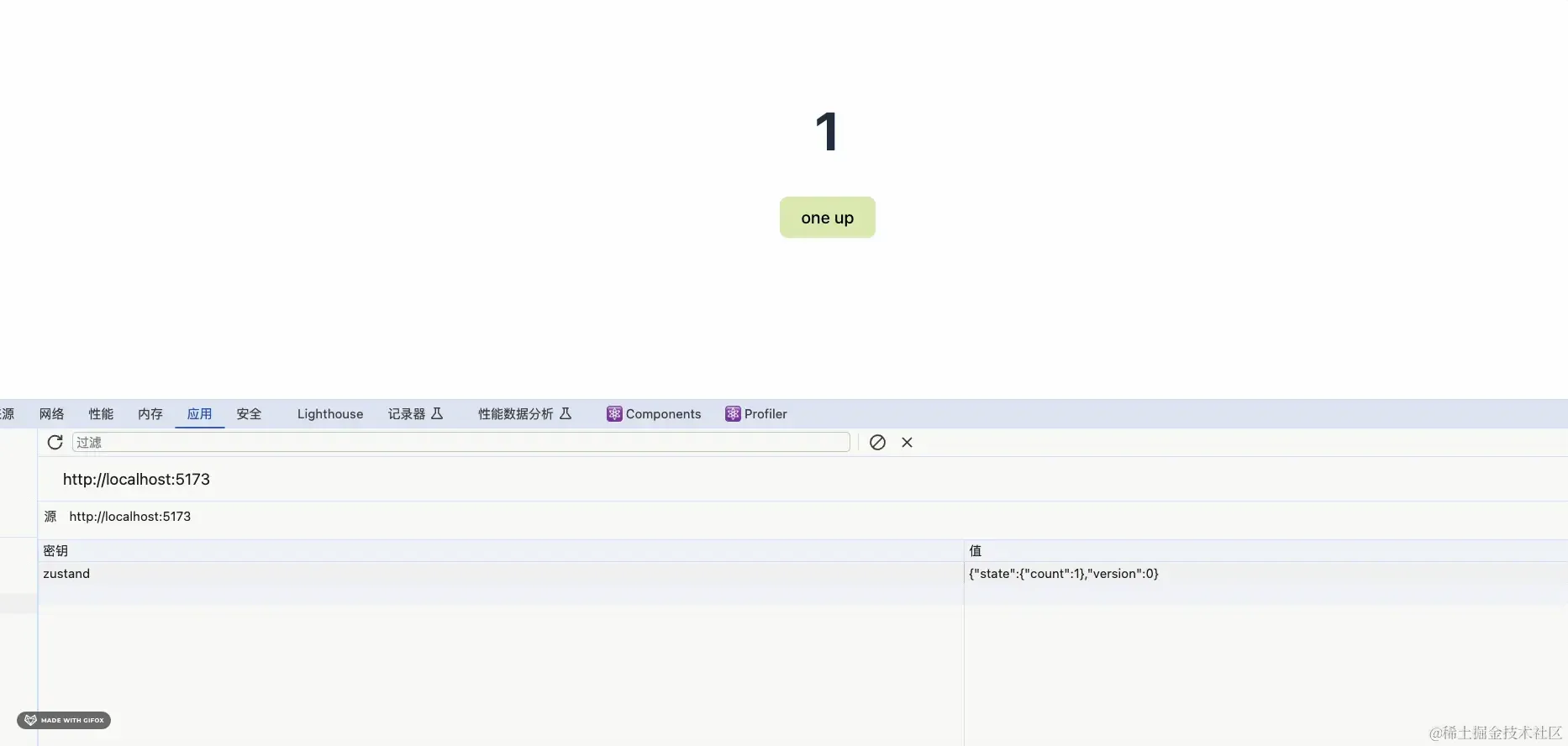This screenshot has width=1568, height=746.
Task: Open the Profiler tab
Action: (x=756, y=413)
